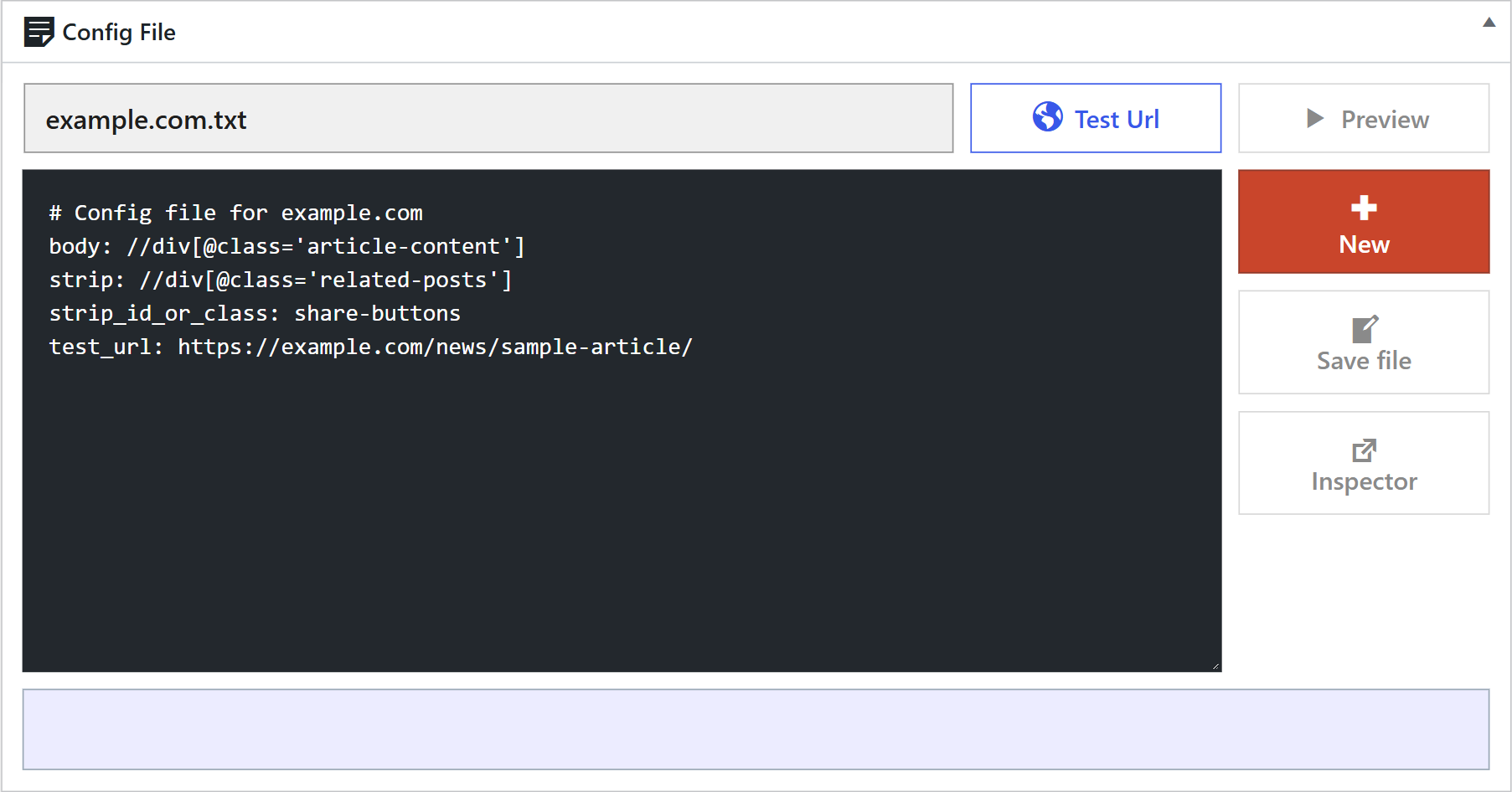
Task: Click the strip_id_or_class: share-buttons line
Action: 255,313
